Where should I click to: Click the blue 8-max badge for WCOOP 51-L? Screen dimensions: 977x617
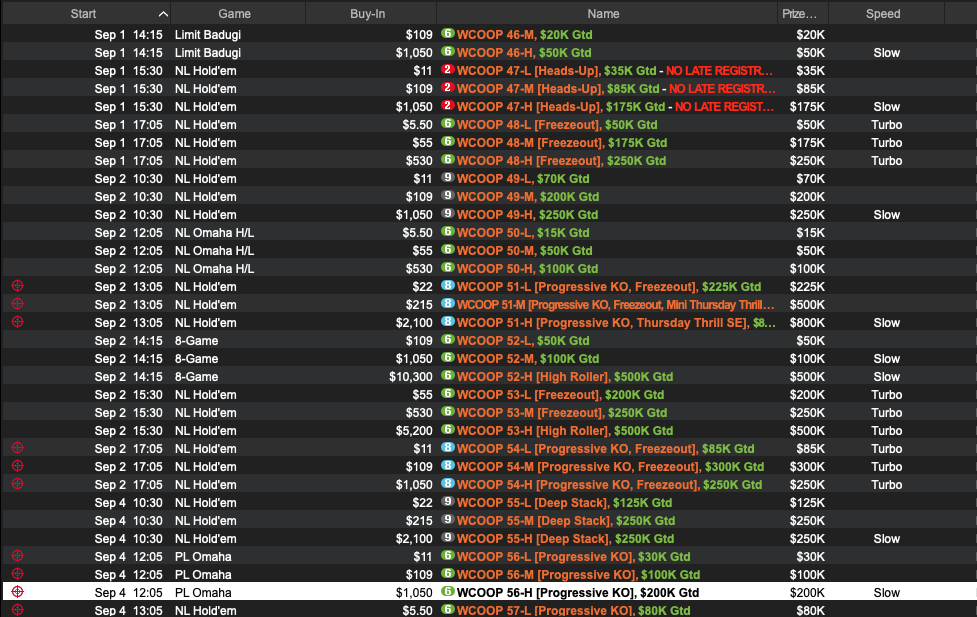(x=447, y=286)
